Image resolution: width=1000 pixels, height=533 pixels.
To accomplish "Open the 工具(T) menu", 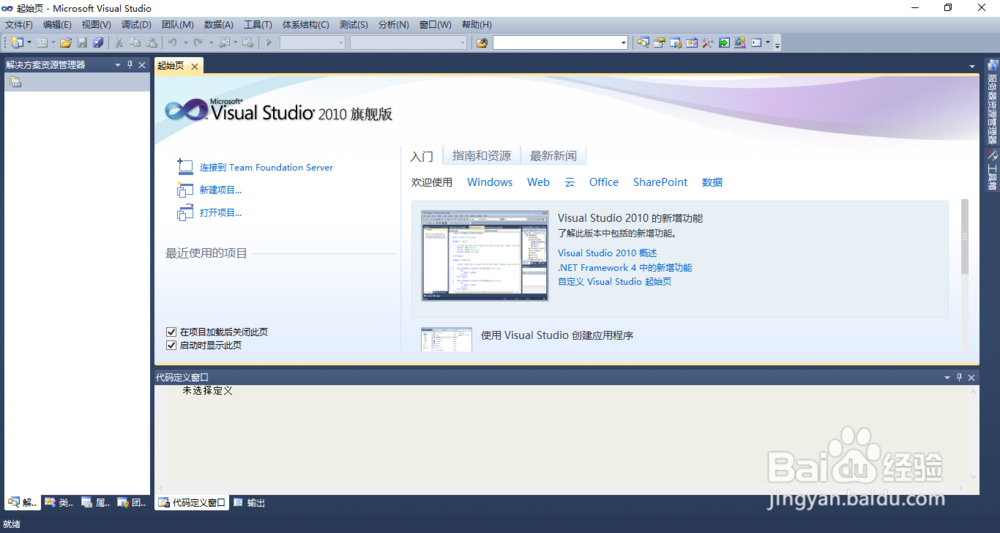I will (x=258, y=24).
